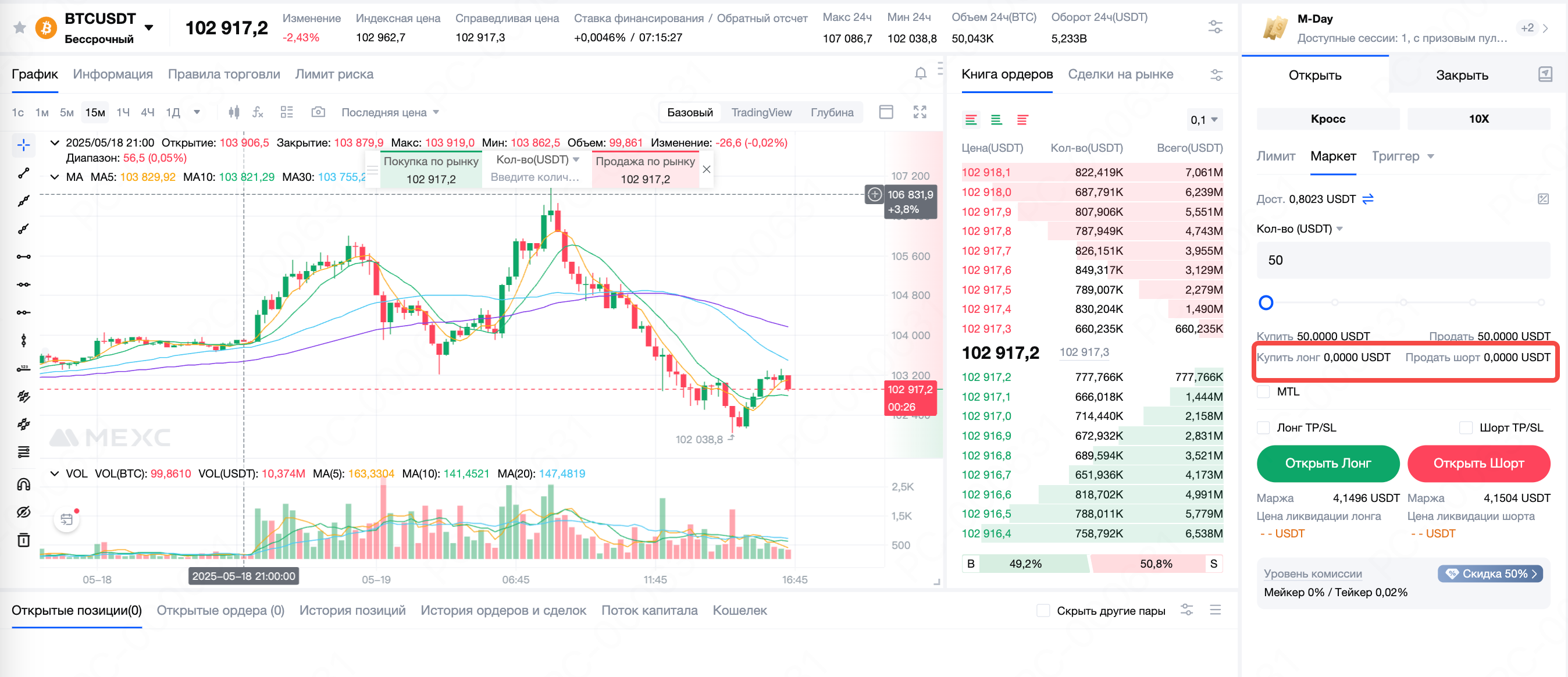This screenshot has height=677, width=1568.
Task: Click the quantity input field showing 50
Action: 1403,261
